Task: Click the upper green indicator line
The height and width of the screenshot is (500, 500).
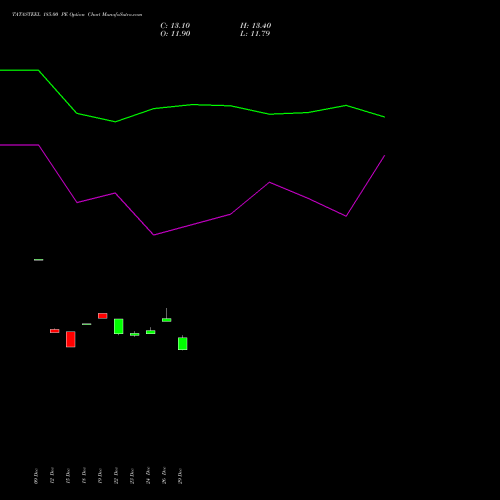Action: pos(193,105)
